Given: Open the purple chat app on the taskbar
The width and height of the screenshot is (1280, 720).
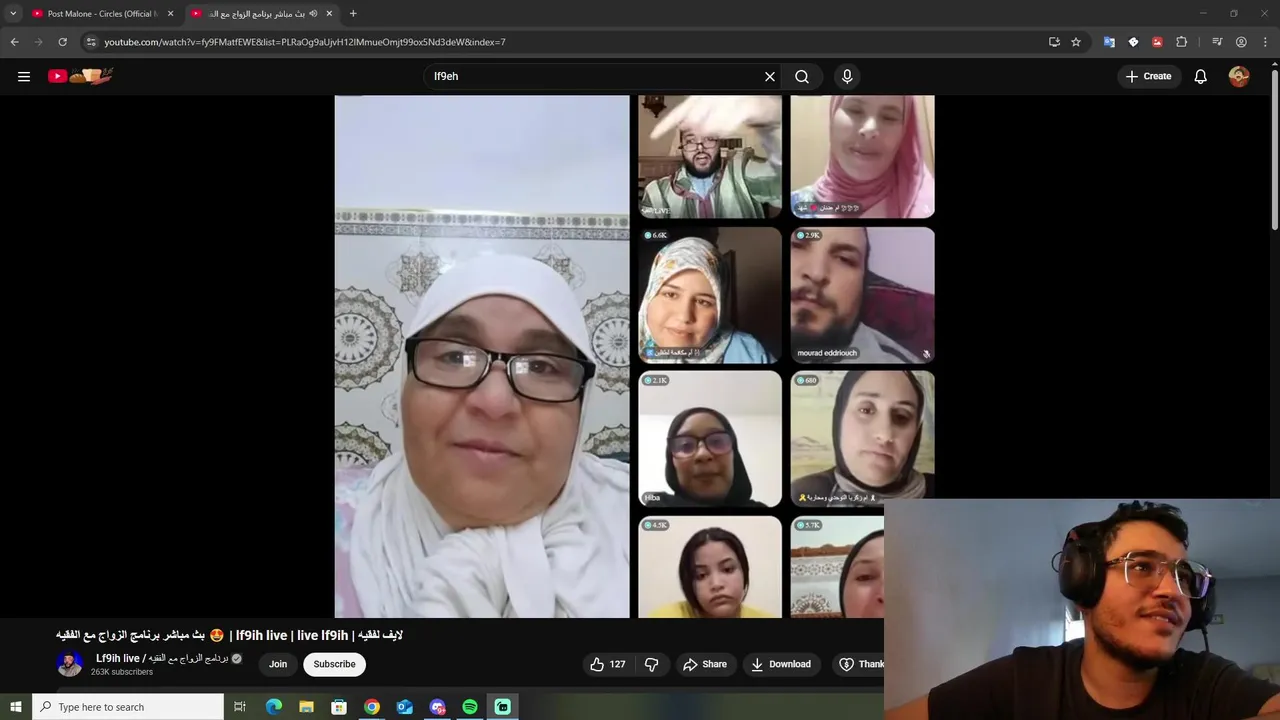Looking at the screenshot, I should [437, 707].
